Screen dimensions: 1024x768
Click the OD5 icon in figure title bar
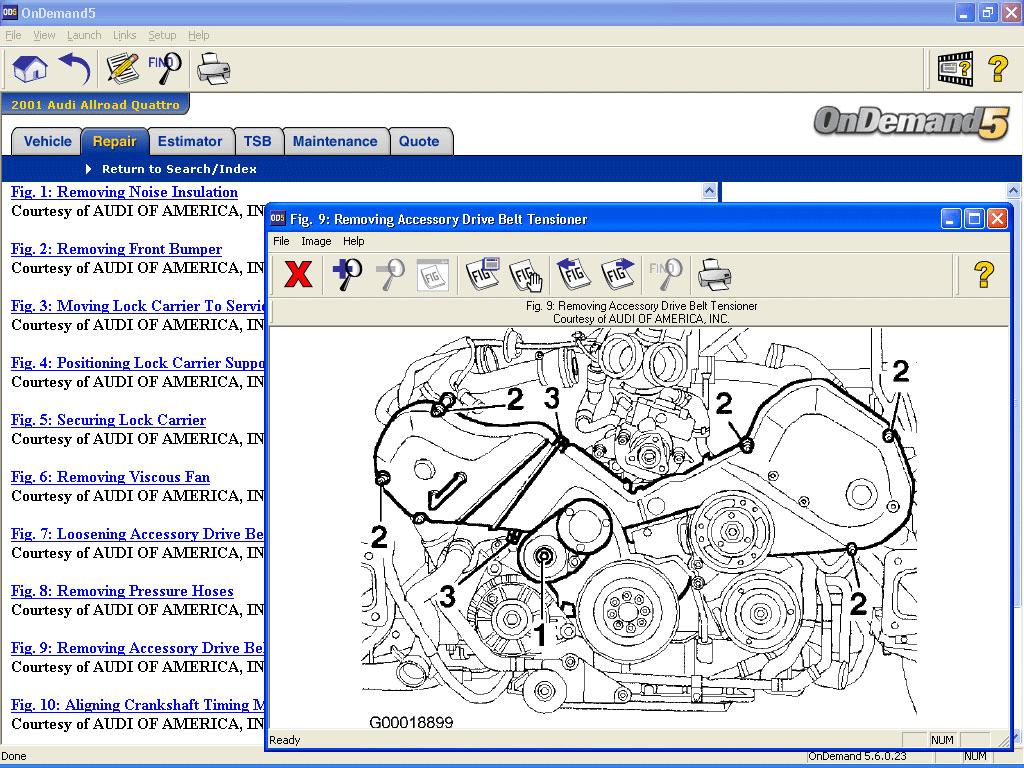pos(278,218)
